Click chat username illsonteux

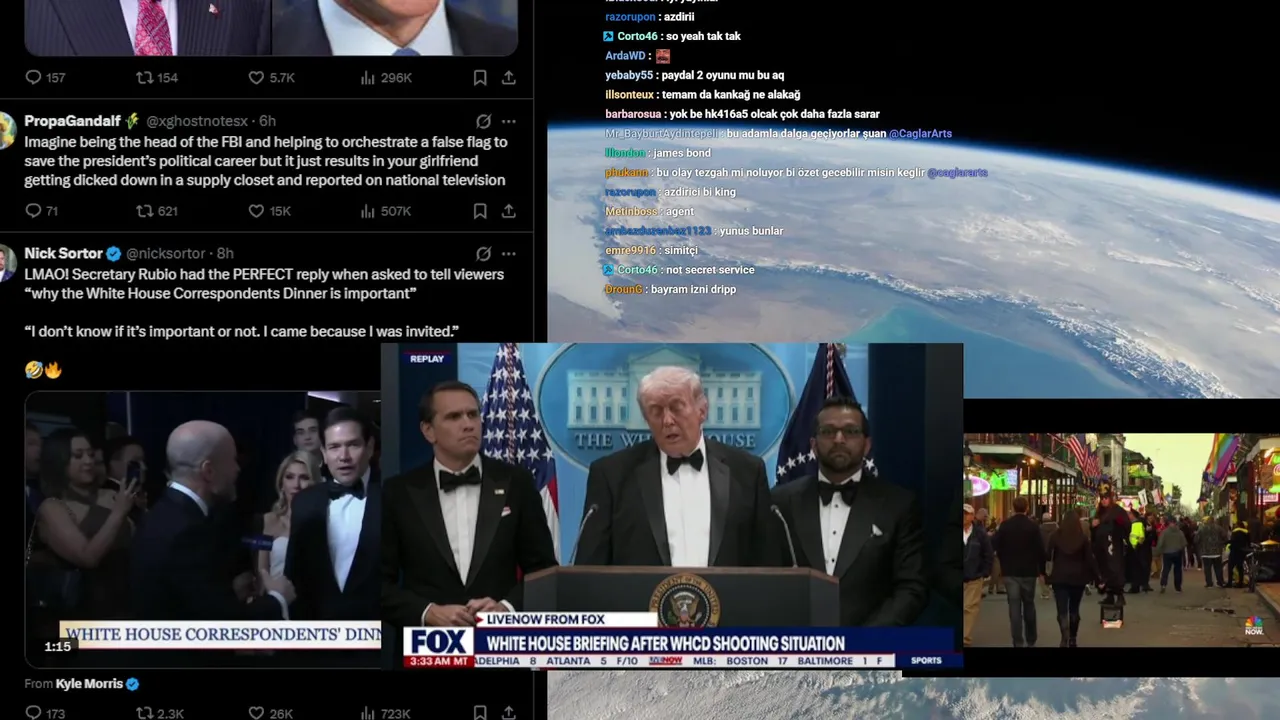pos(630,95)
